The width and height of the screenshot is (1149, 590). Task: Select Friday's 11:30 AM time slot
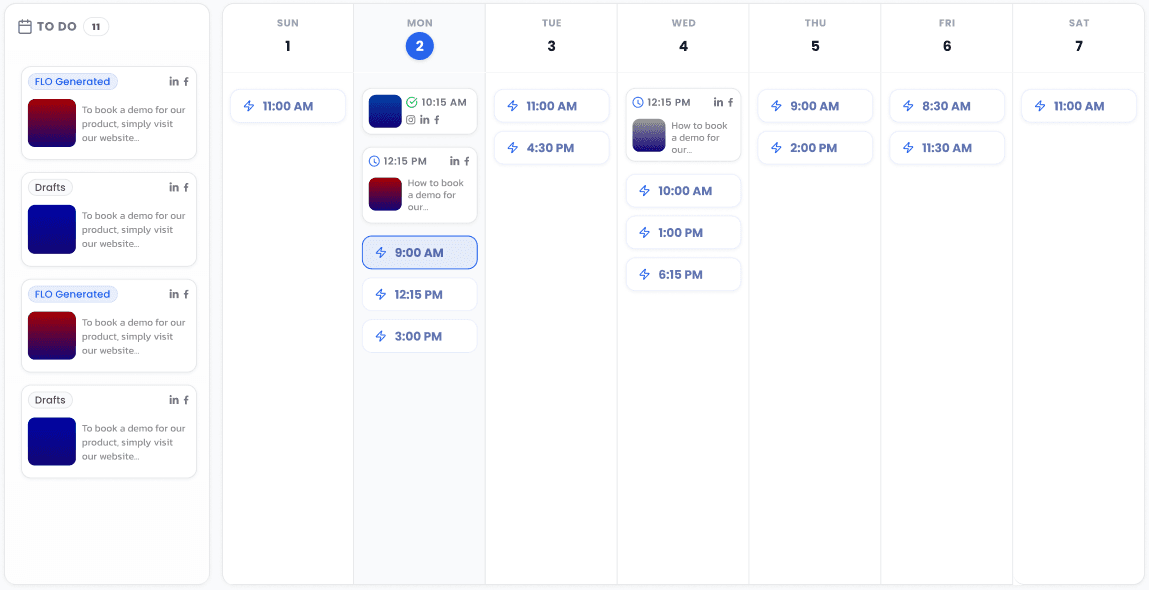click(x=947, y=148)
